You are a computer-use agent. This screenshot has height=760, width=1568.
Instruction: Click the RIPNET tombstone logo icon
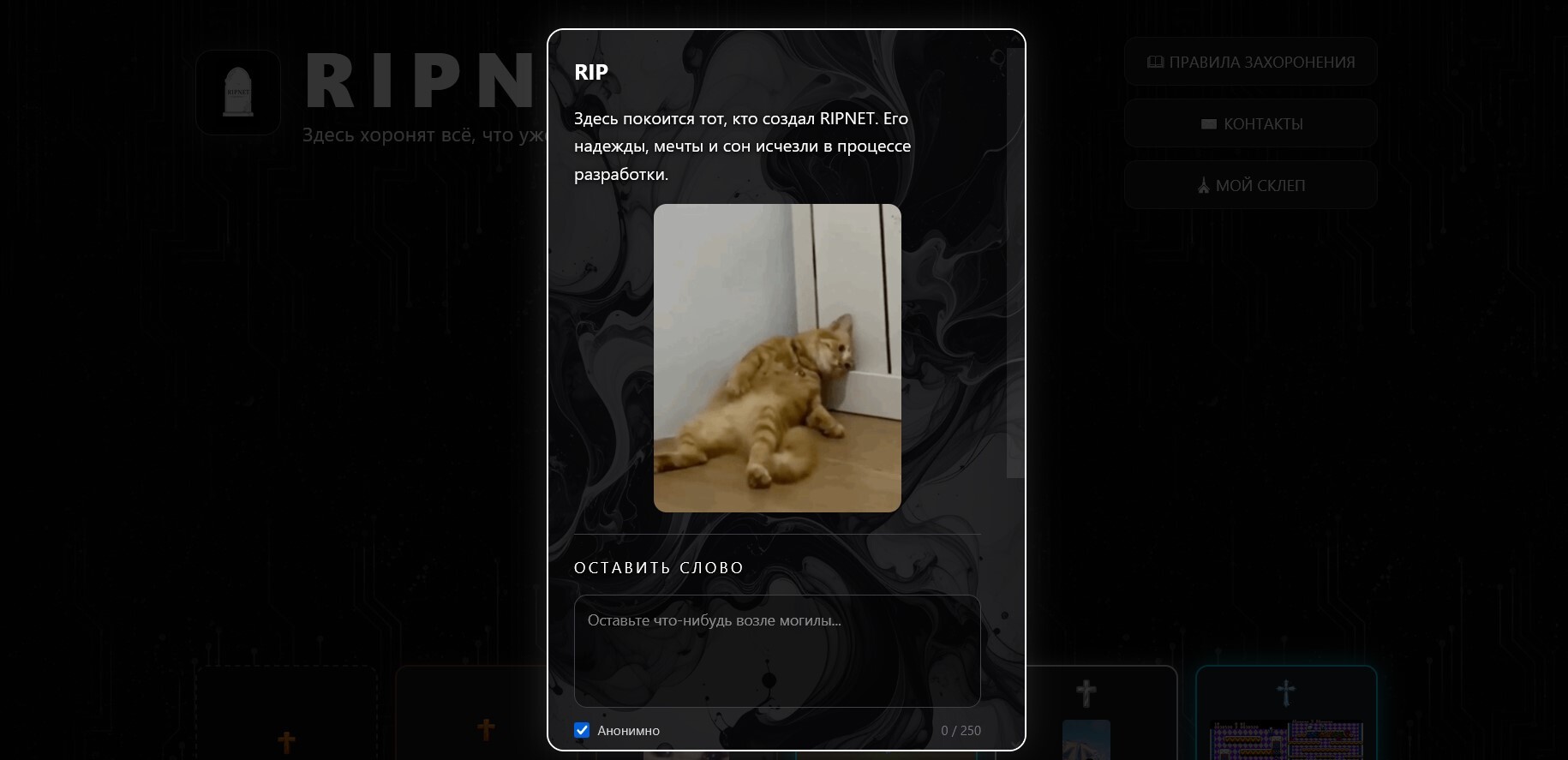tap(238, 92)
